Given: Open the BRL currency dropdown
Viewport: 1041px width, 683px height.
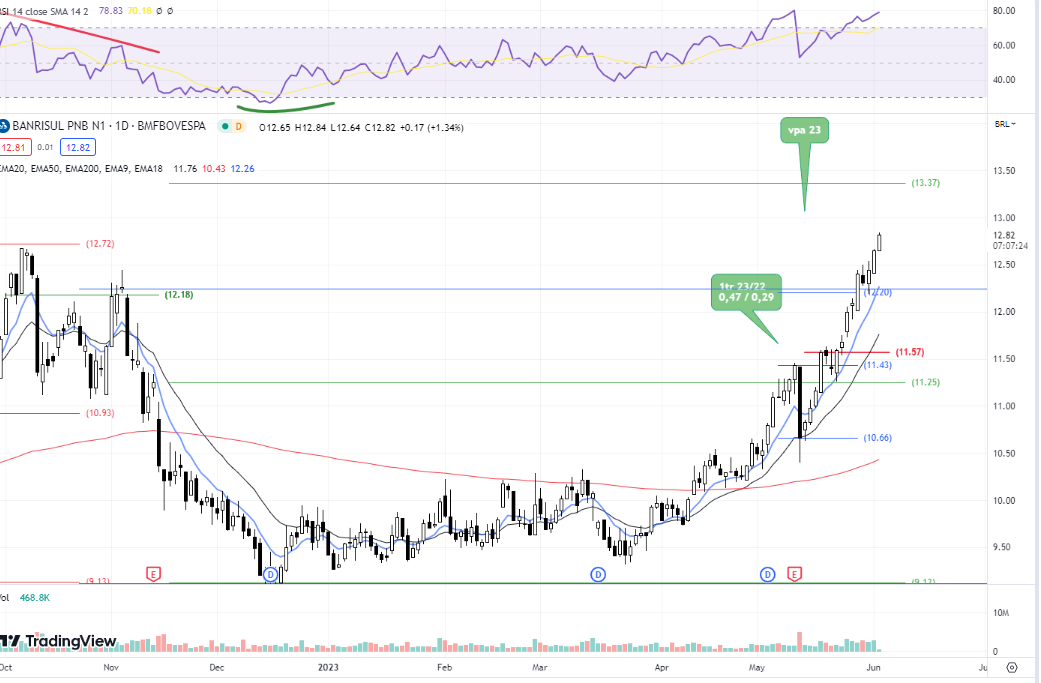Looking at the screenshot, I should click(1004, 124).
